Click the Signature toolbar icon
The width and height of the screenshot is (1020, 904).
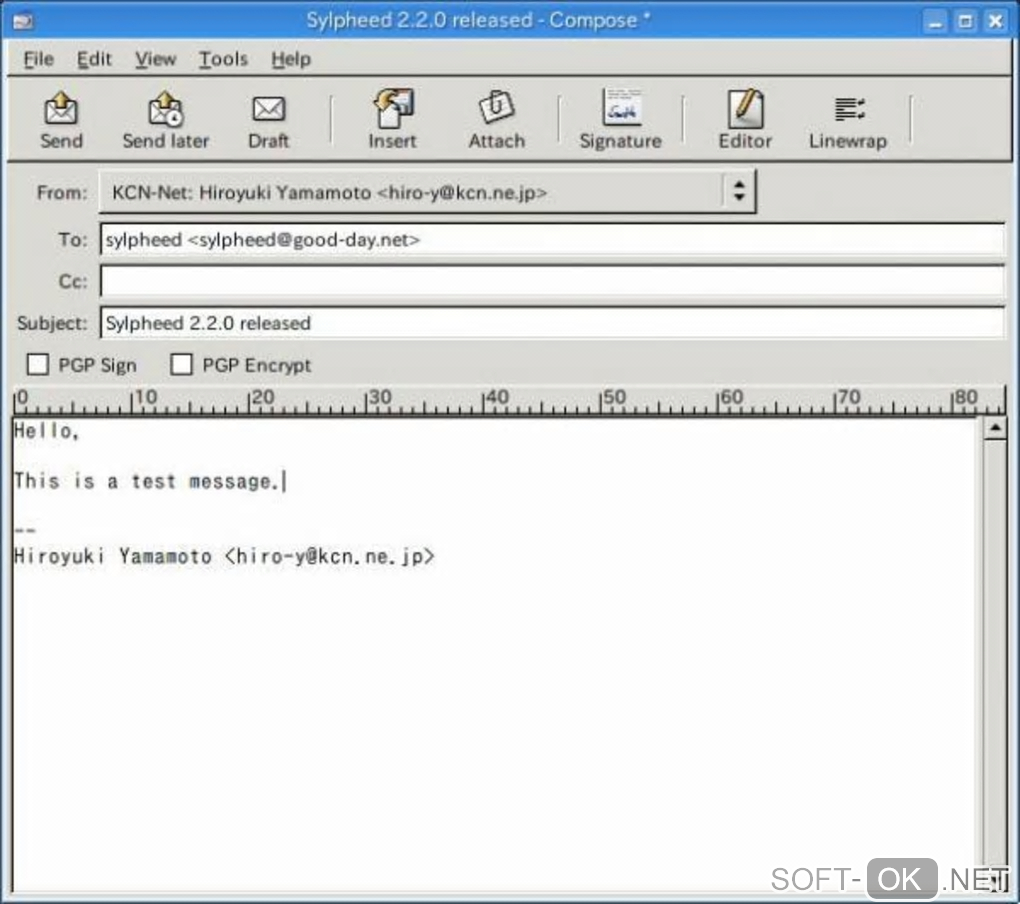(621, 107)
